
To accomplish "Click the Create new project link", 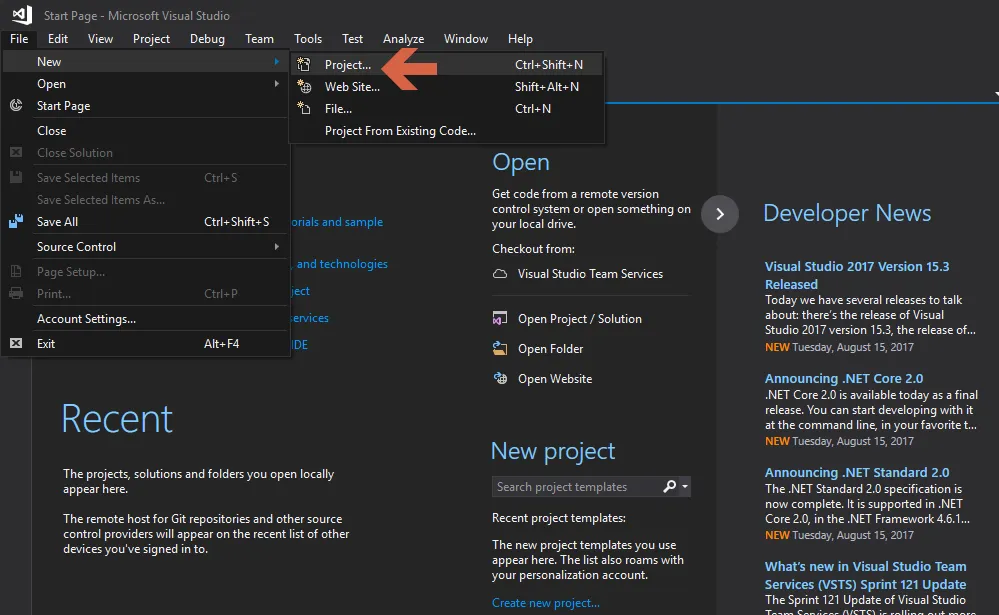I will click(x=546, y=603).
